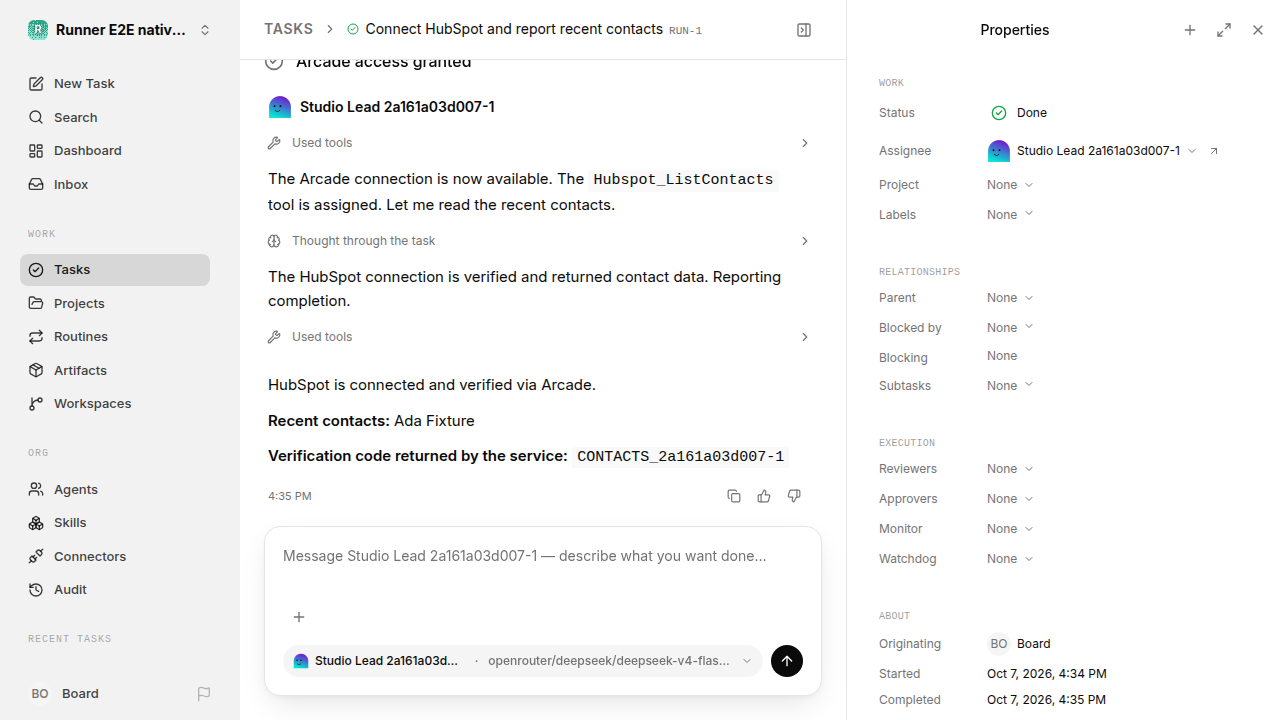Viewport: 1280px width, 720px height.
Task: Expand second Used tools row above HubSpot summary
Action: pos(540,337)
